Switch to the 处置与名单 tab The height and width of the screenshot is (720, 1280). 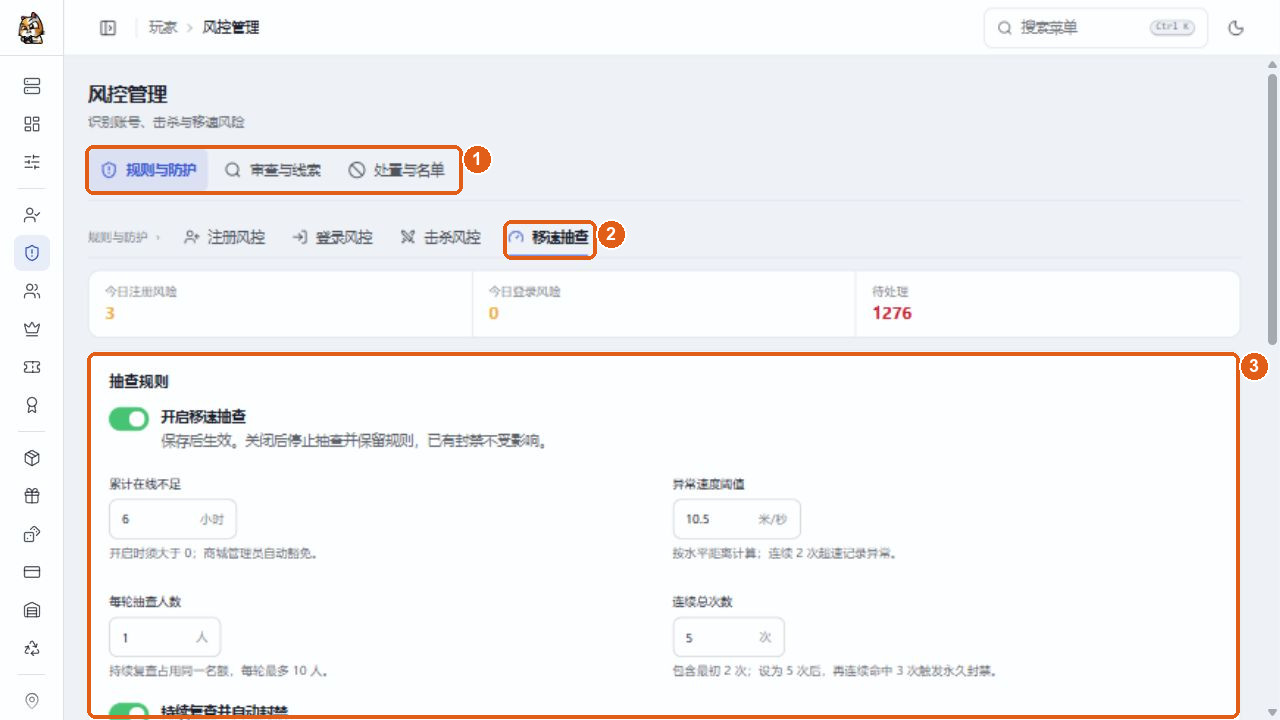(x=397, y=170)
